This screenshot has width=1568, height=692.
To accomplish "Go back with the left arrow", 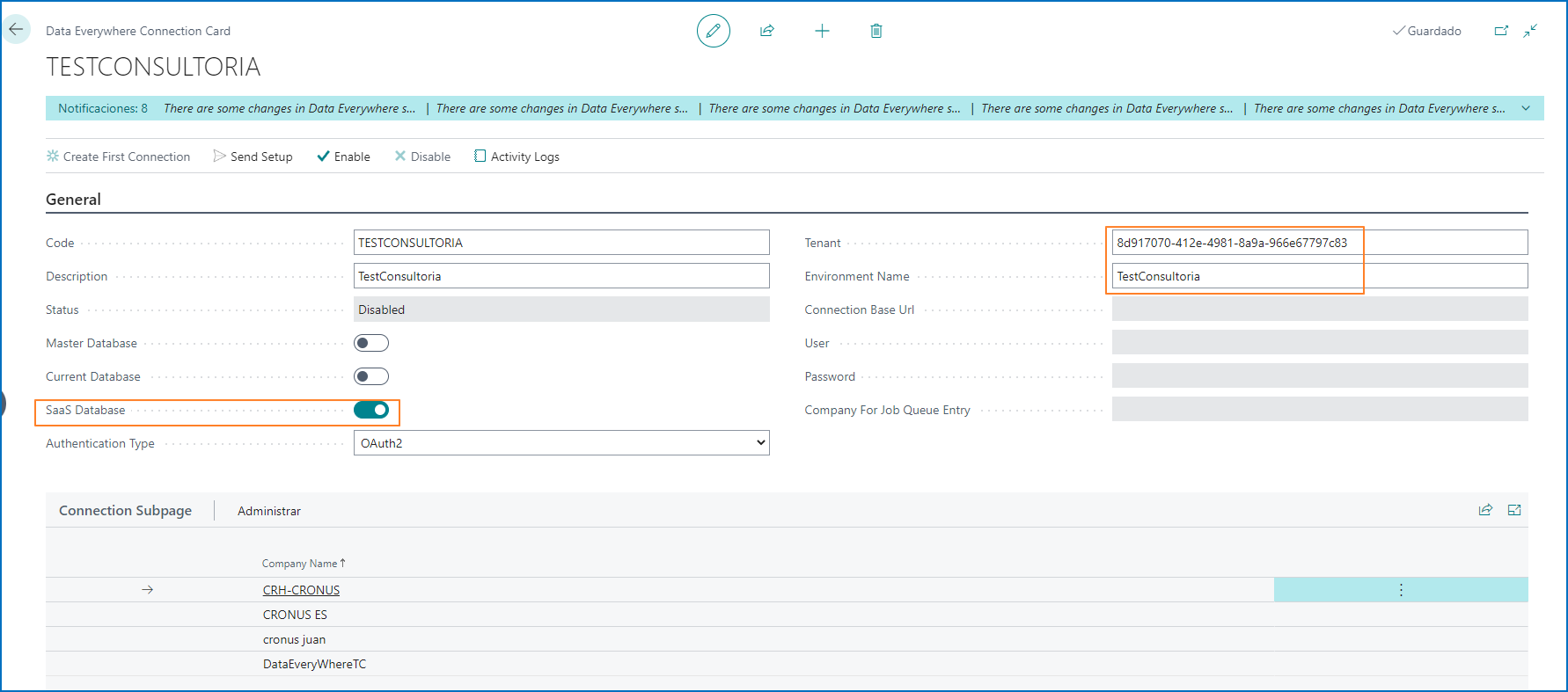I will tap(16, 30).
